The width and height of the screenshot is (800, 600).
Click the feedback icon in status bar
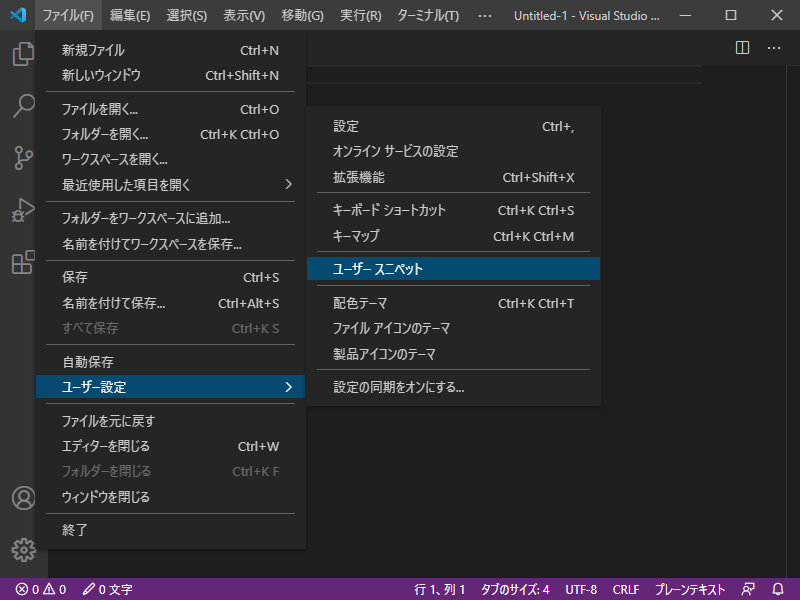[x=748, y=589]
